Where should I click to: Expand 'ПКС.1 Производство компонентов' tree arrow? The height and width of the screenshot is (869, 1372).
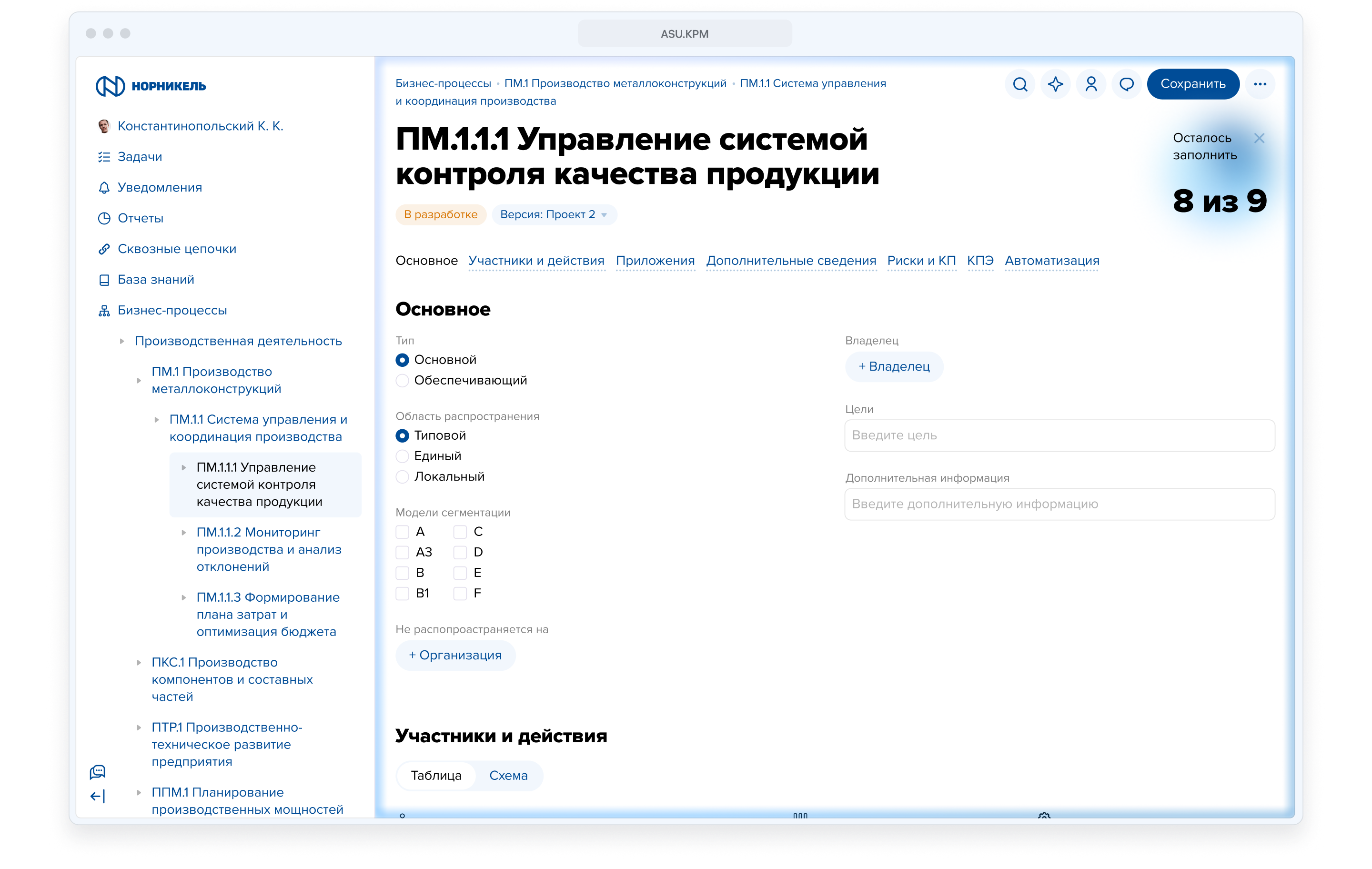tap(139, 663)
